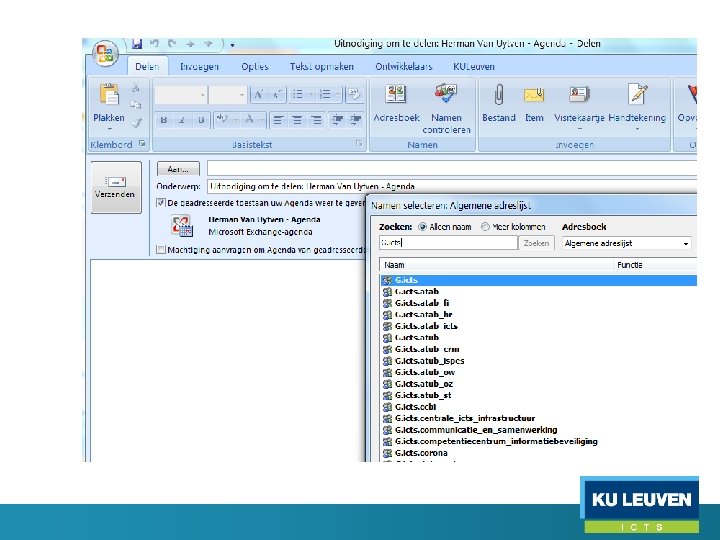Check Machtiging aanvragen om Agenda checkbox
Viewport: 720px width, 540px height.
161,249
